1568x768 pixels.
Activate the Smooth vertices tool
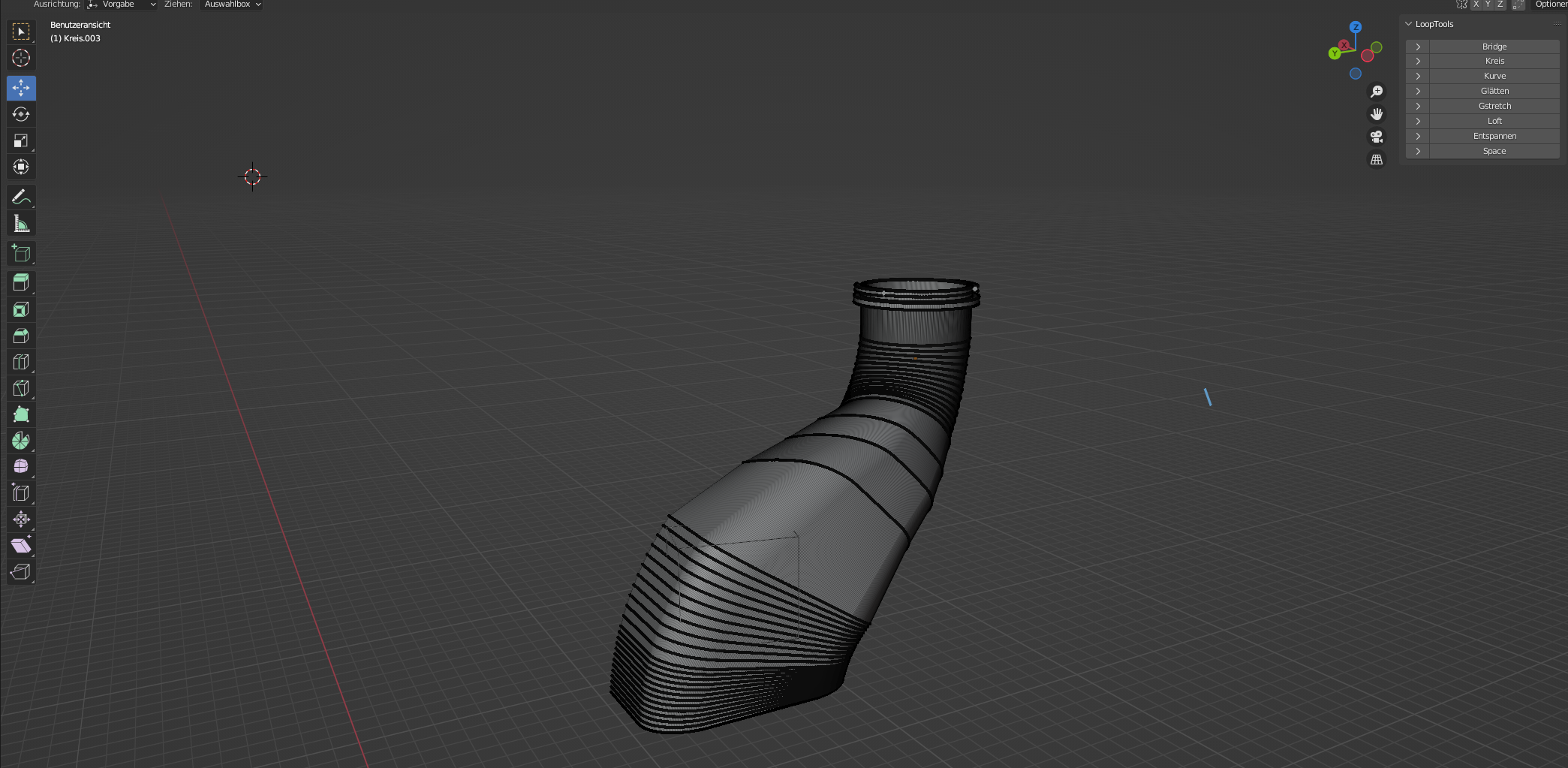[x=21, y=467]
